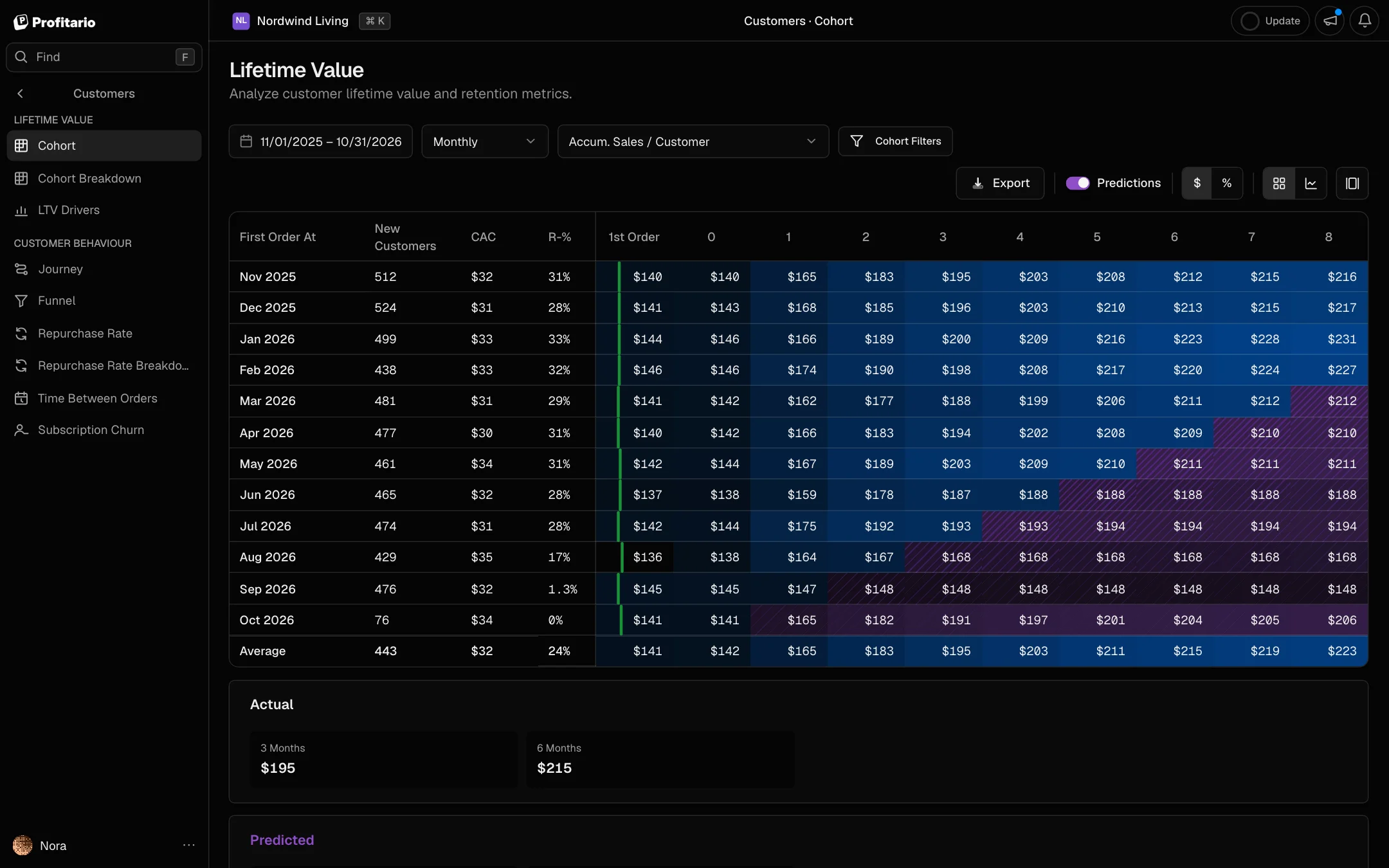
Task: Open the announcements megaphone icon
Action: 1330,21
